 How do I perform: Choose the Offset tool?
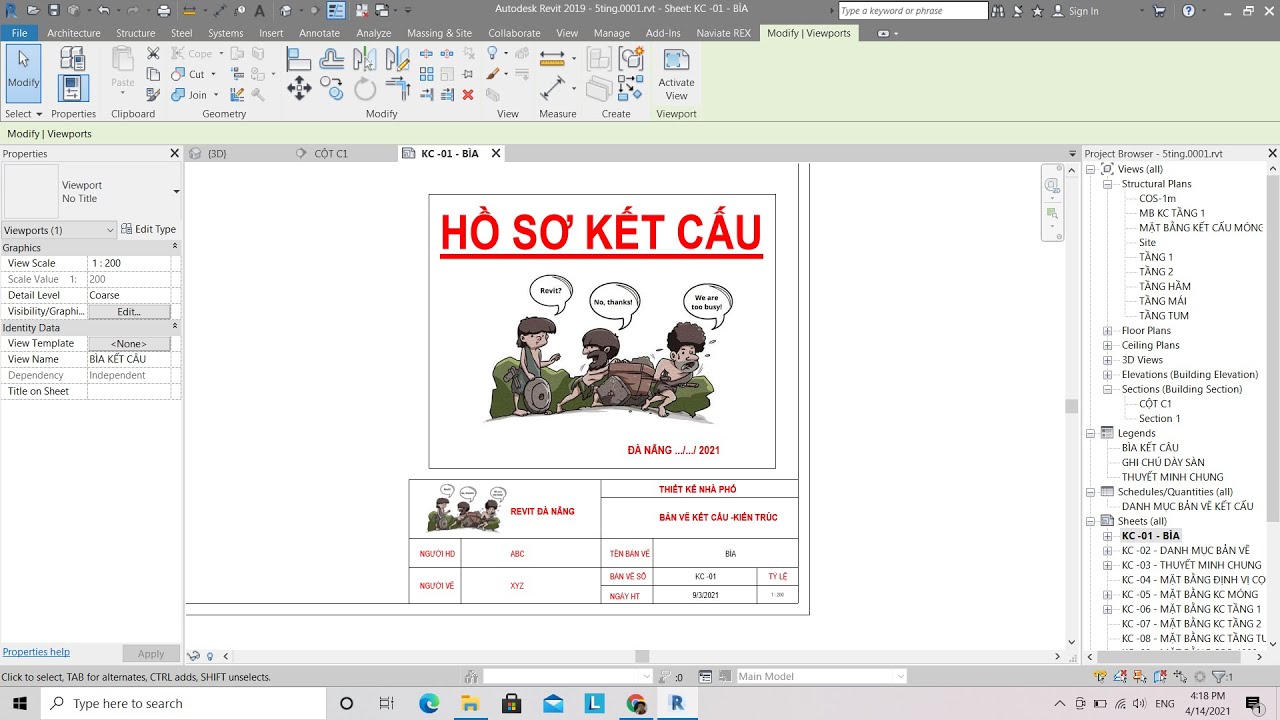tap(332, 59)
